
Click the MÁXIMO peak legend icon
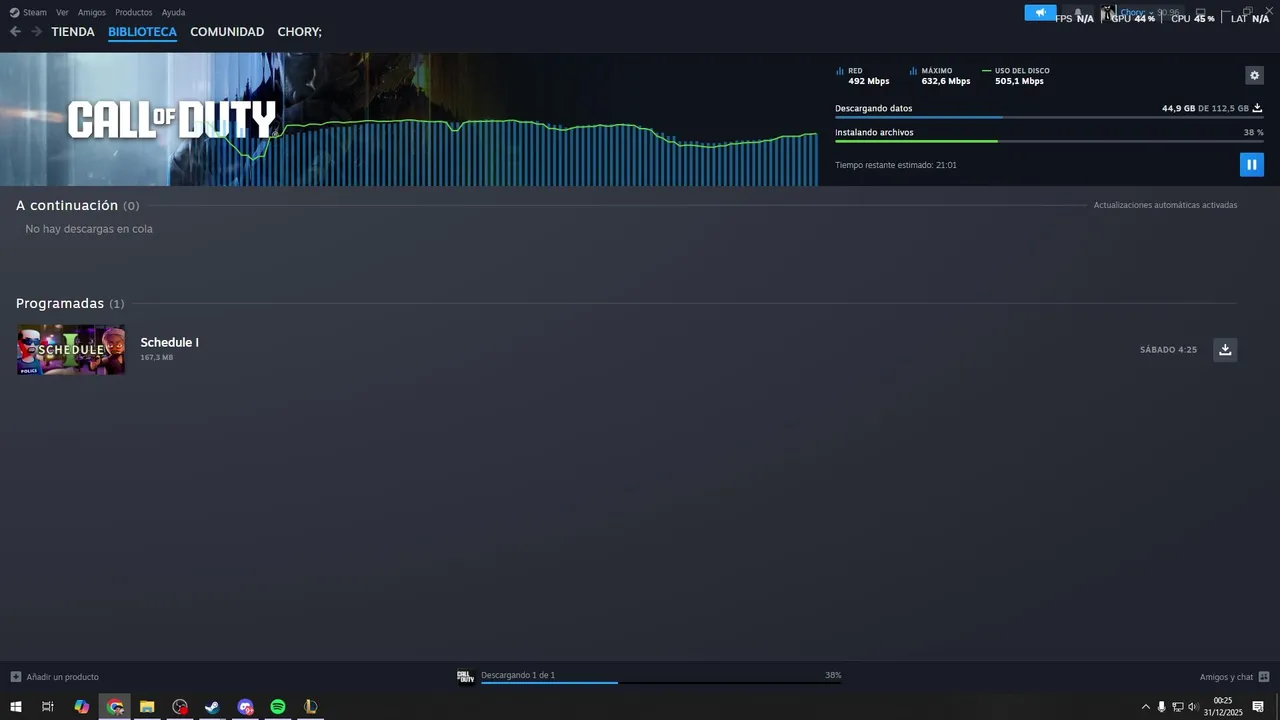coord(913,71)
